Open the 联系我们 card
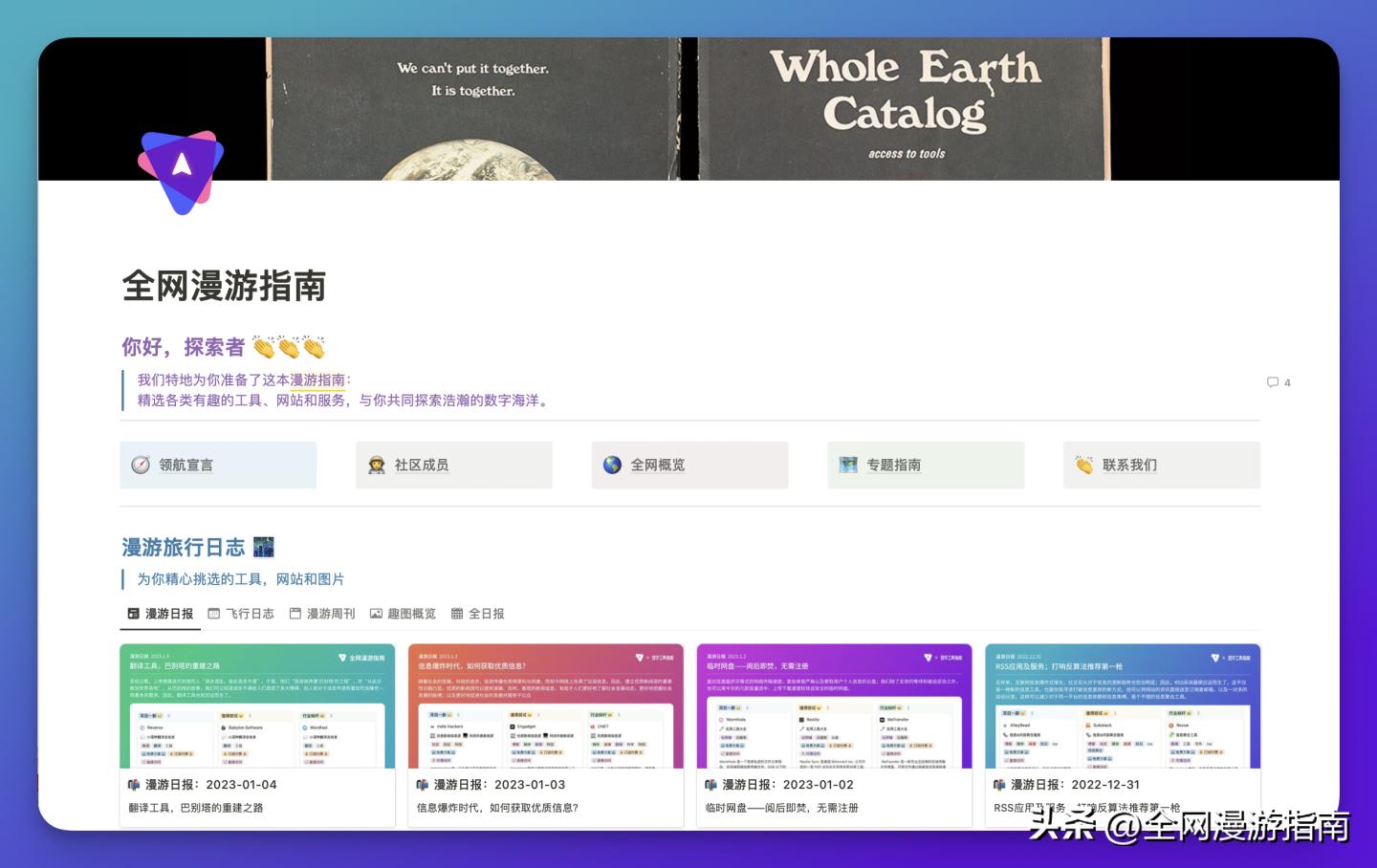 coord(1161,465)
